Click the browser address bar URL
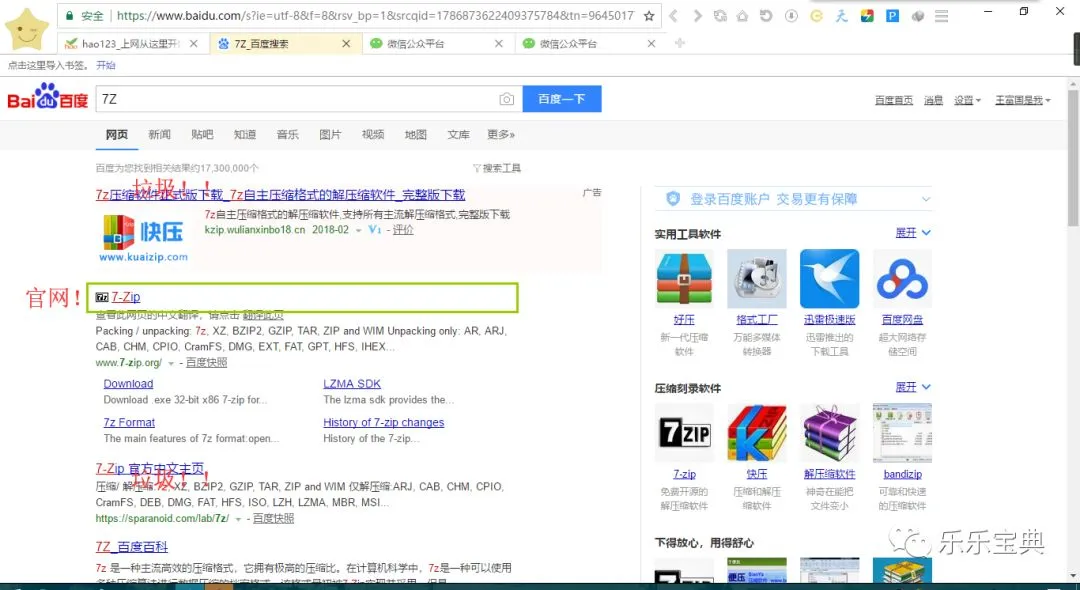This screenshot has width=1080, height=590. click(375, 15)
